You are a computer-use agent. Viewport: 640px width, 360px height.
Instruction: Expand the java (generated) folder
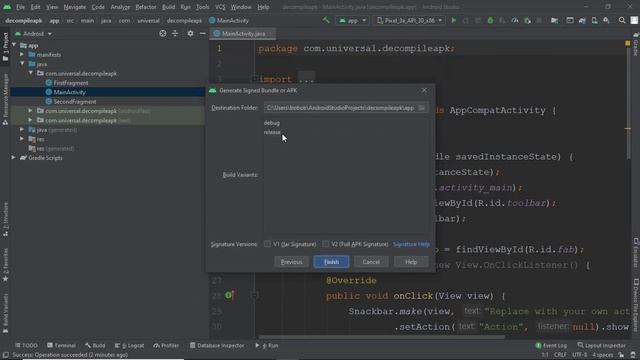pos(22,129)
